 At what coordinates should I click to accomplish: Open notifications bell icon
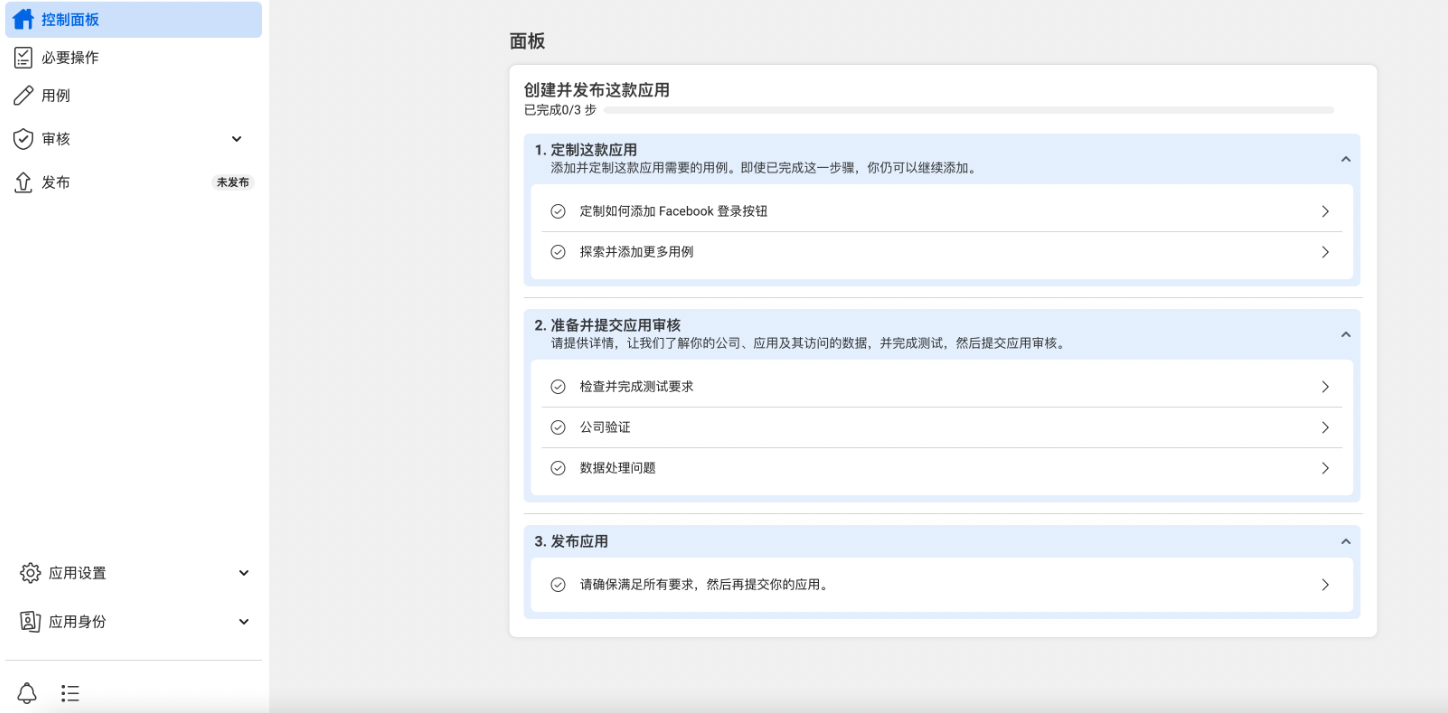[x=27, y=693]
